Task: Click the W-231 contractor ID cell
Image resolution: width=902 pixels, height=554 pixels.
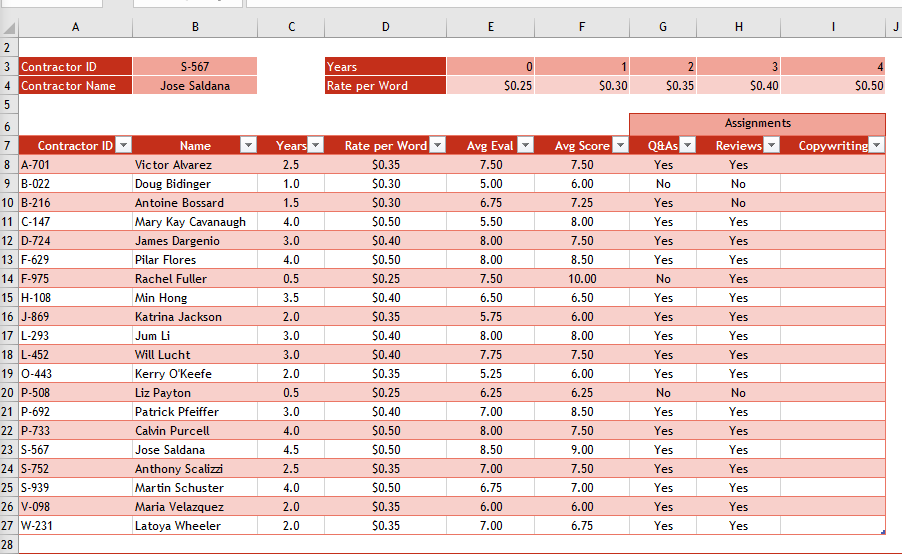Action: [75, 525]
